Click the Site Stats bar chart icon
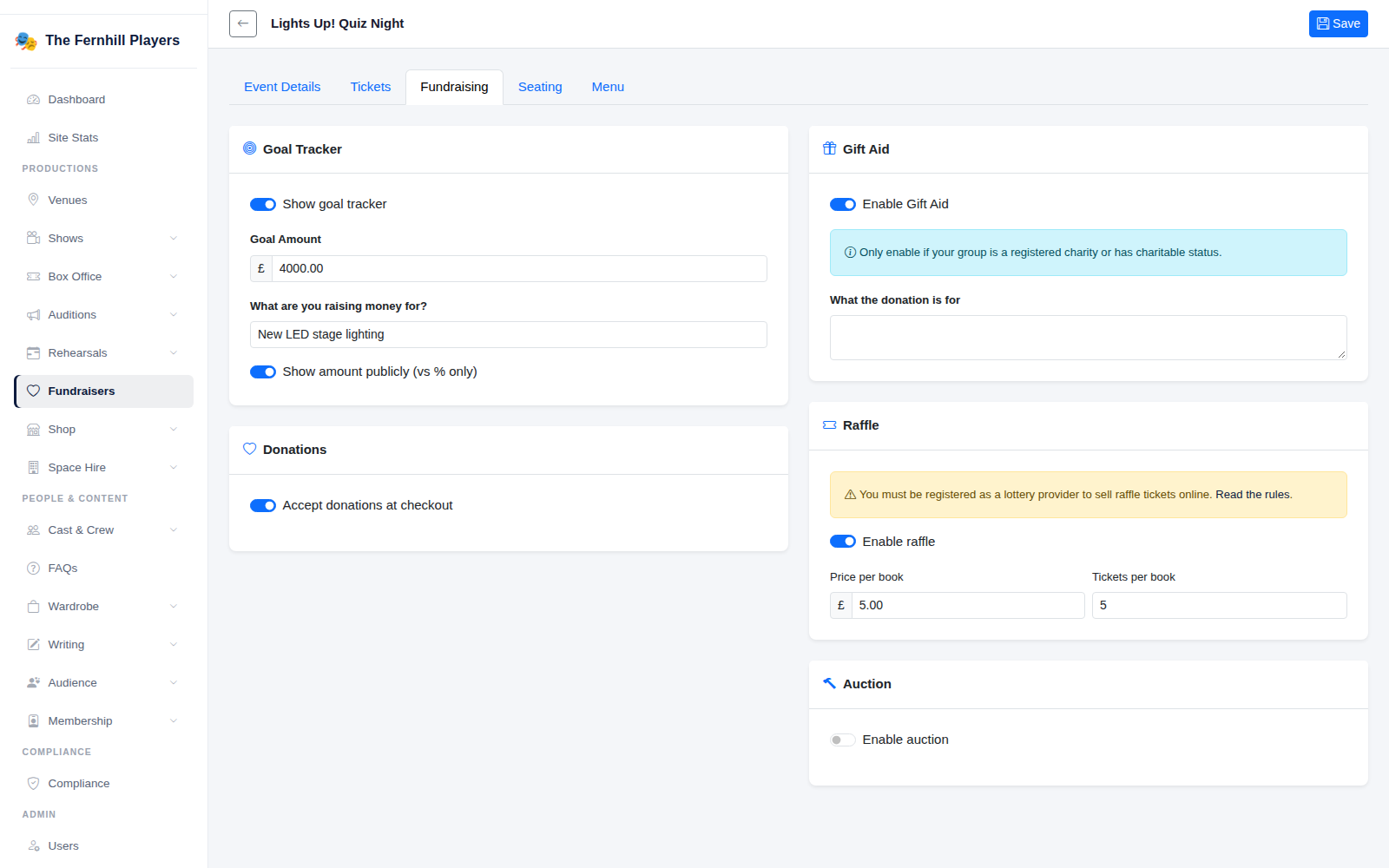1389x868 pixels. (x=33, y=138)
